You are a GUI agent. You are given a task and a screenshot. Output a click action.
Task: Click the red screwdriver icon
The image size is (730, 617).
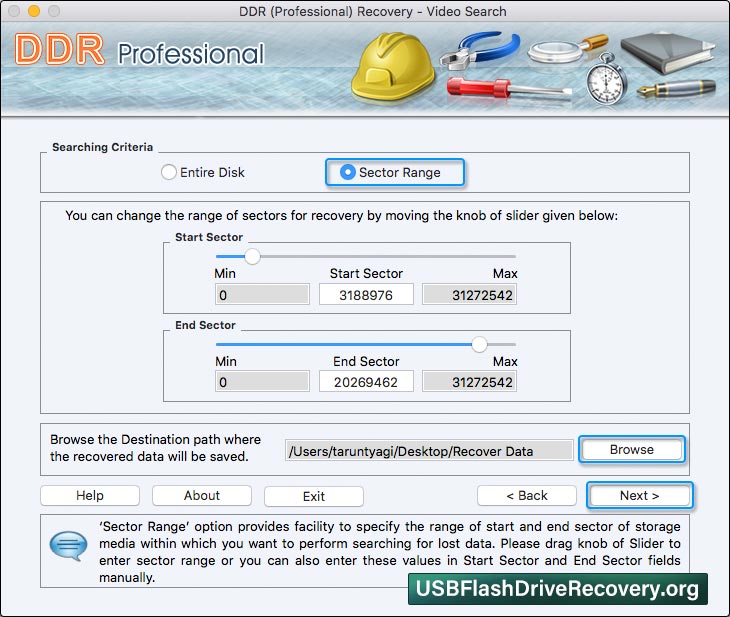(508, 88)
